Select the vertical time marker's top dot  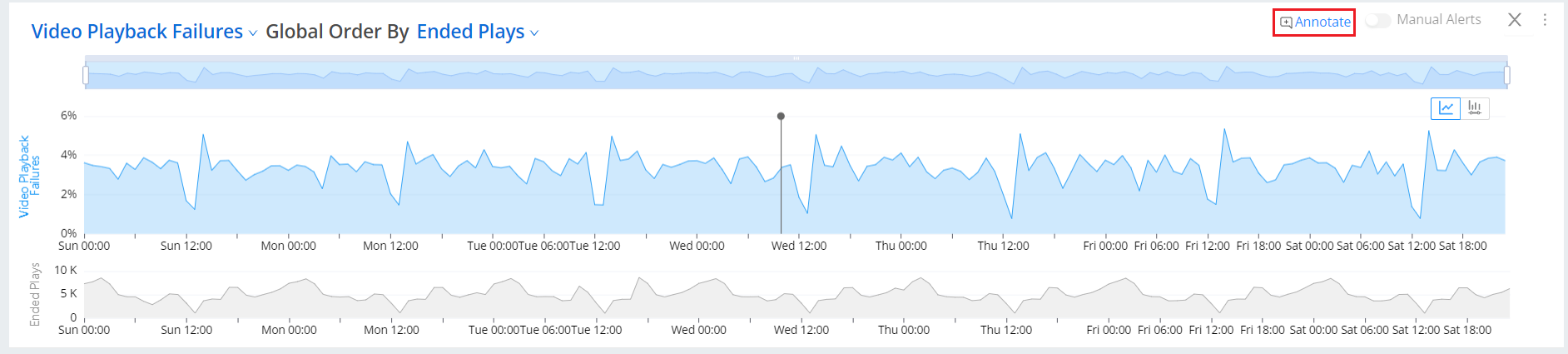coord(781,116)
